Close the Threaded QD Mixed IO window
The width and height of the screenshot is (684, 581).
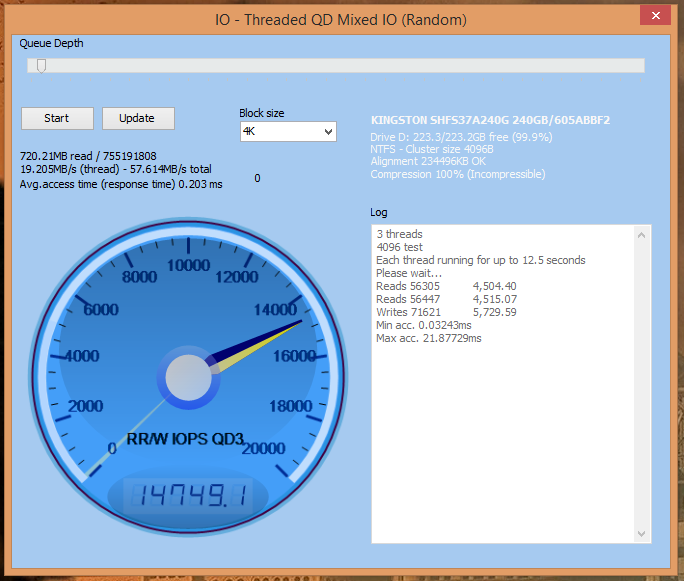click(x=655, y=16)
